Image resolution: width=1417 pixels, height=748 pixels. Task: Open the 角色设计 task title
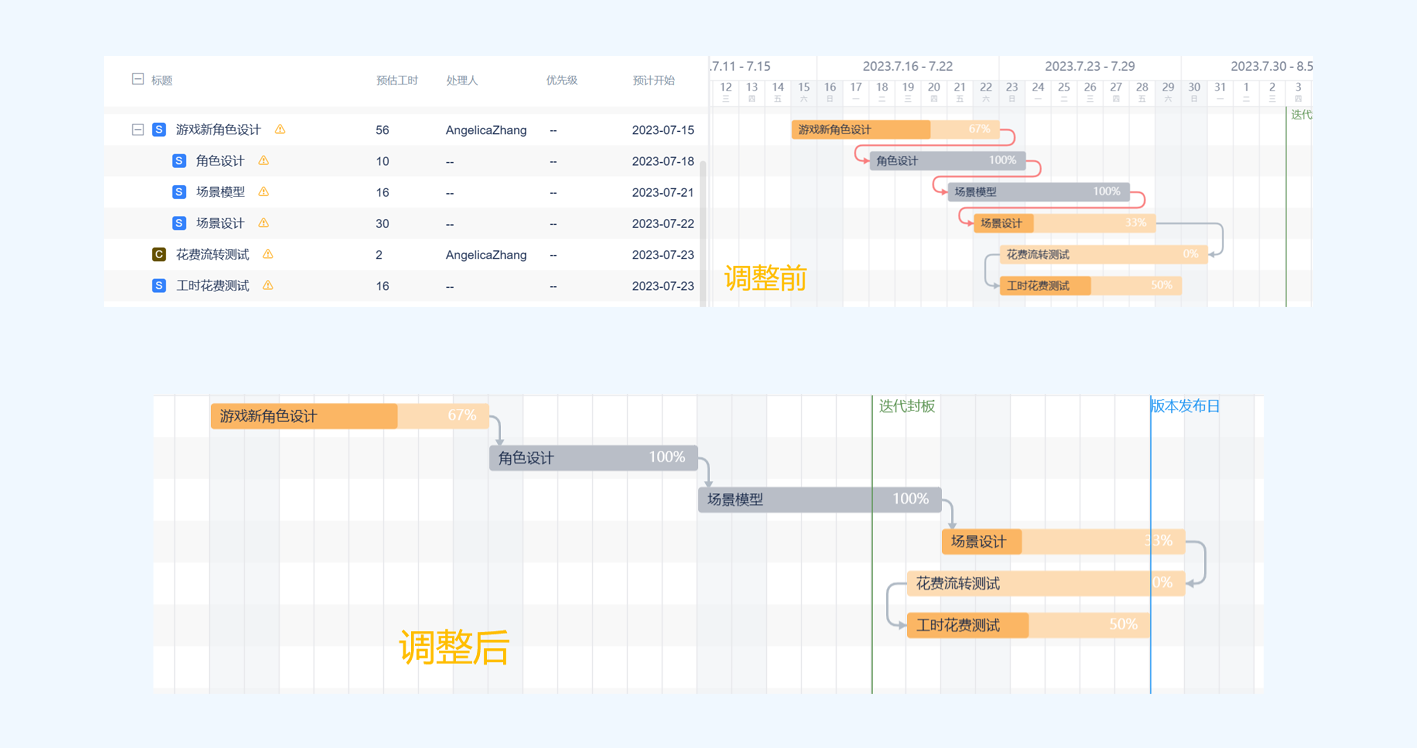point(220,161)
